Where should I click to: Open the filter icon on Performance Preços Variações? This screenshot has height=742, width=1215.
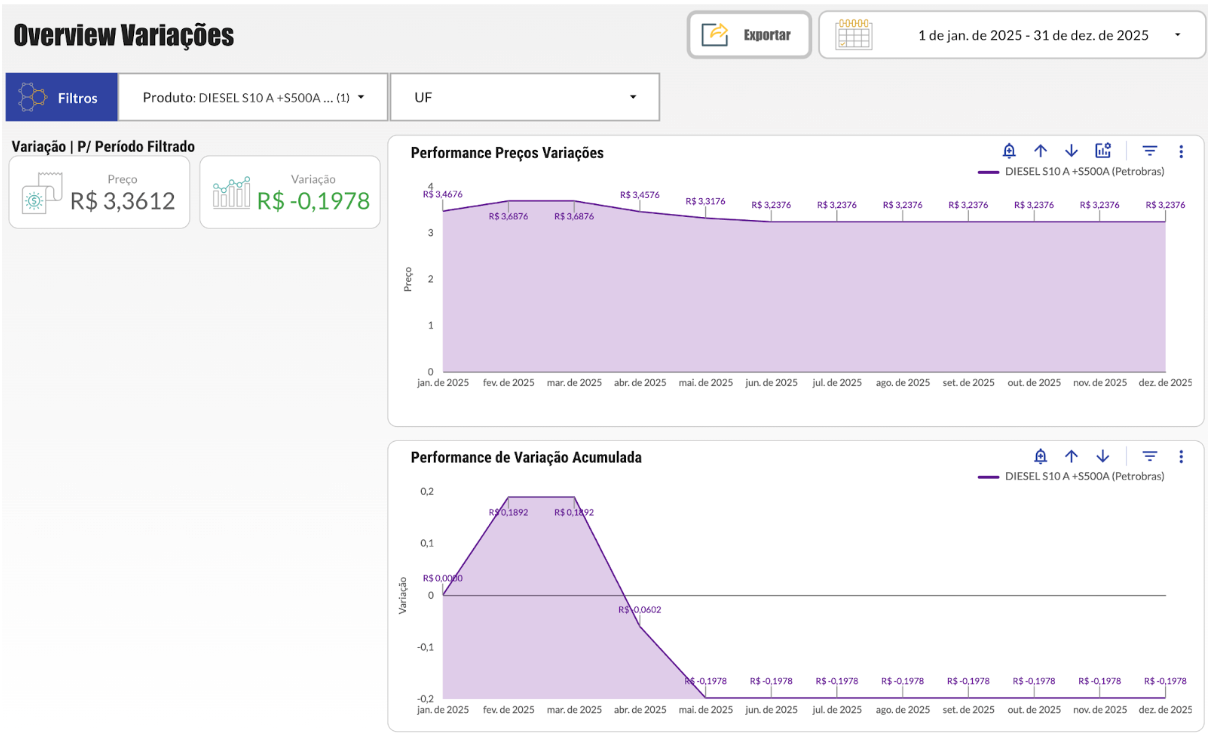click(x=1150, y=151)
